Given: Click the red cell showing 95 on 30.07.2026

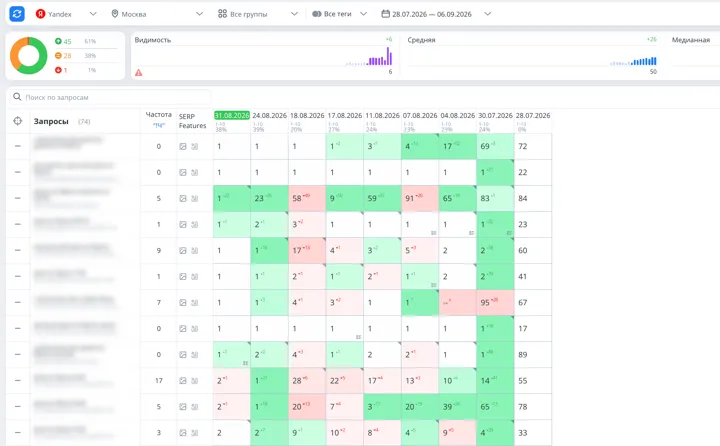Looking at the screenshot, I should [x=495, y=302].
